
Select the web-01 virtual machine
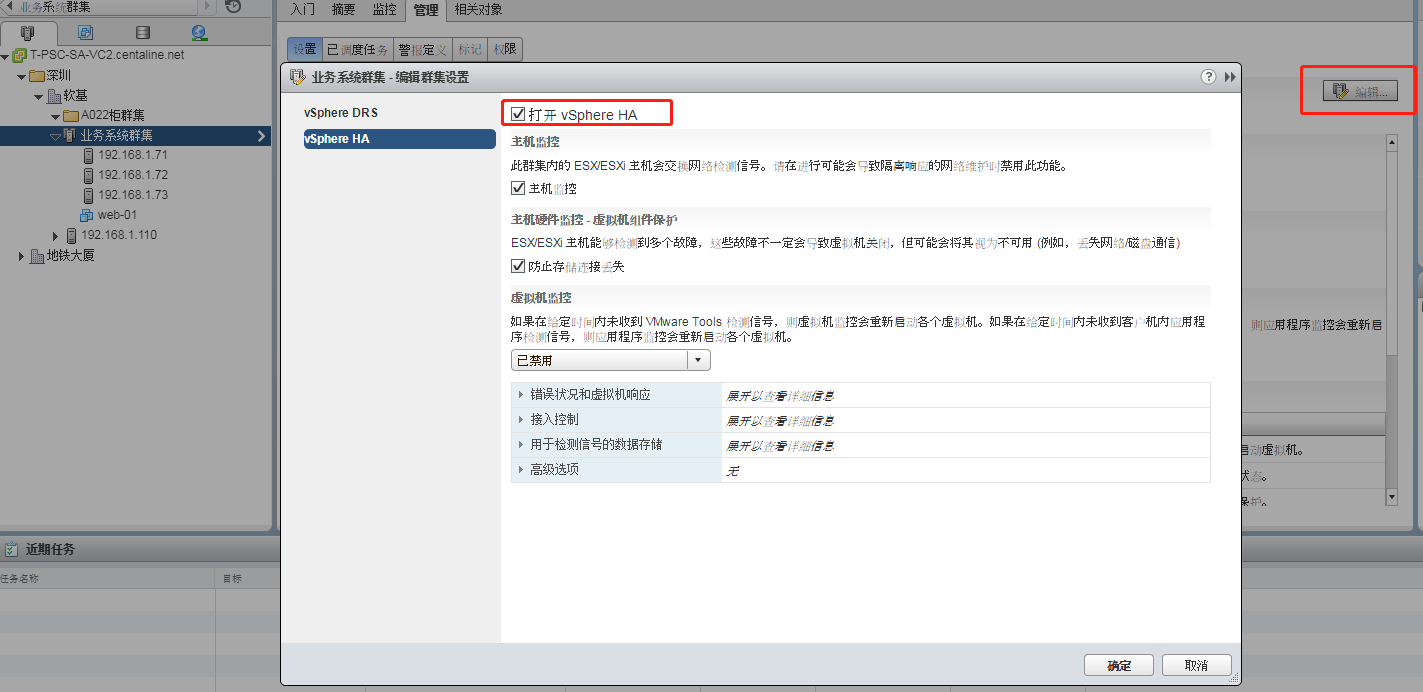tap(116, 215)
